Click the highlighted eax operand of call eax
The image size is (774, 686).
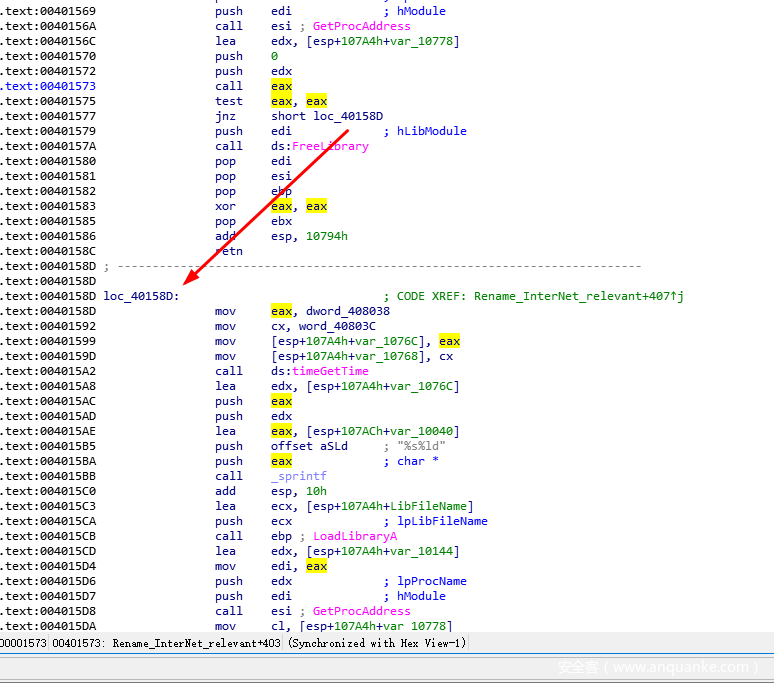(x=281, y=86)
